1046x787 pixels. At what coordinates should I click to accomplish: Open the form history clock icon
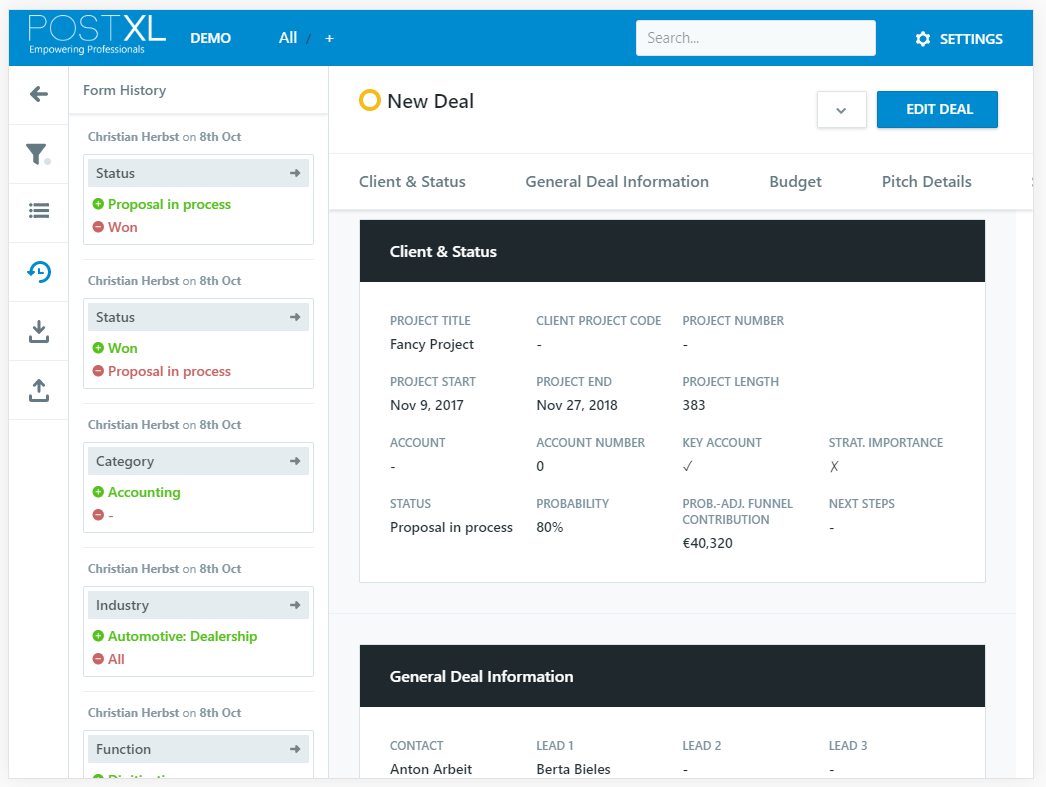click(x=39, y=271)
